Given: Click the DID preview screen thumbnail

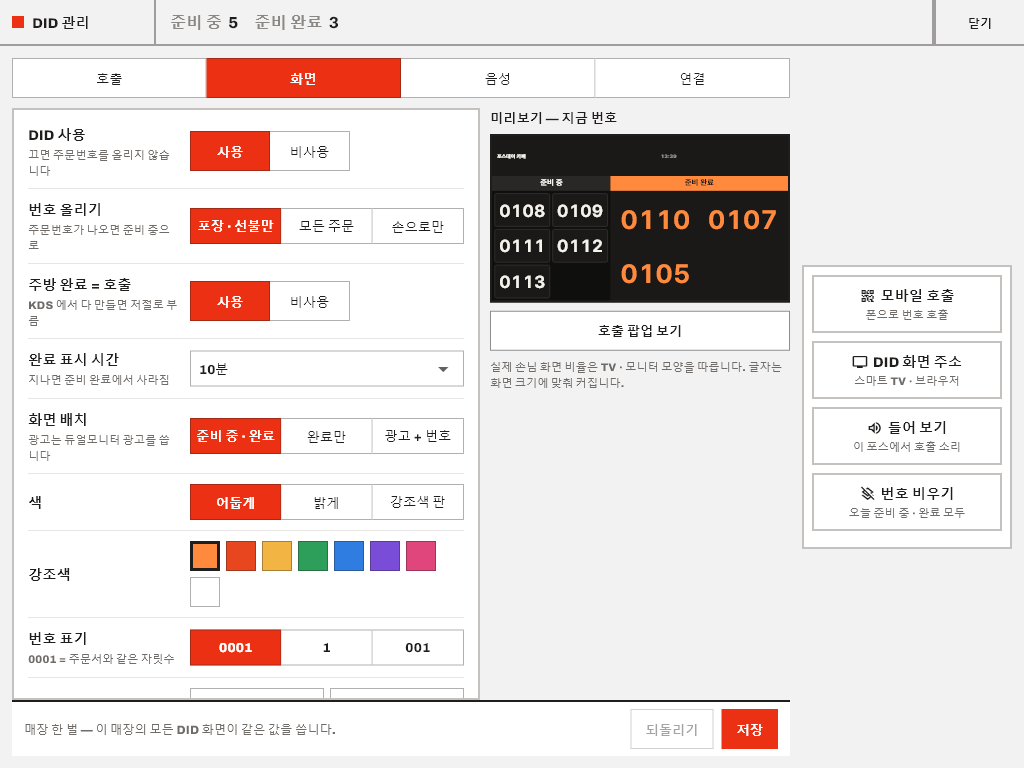Looking at the screenshot, I should 640,218.
